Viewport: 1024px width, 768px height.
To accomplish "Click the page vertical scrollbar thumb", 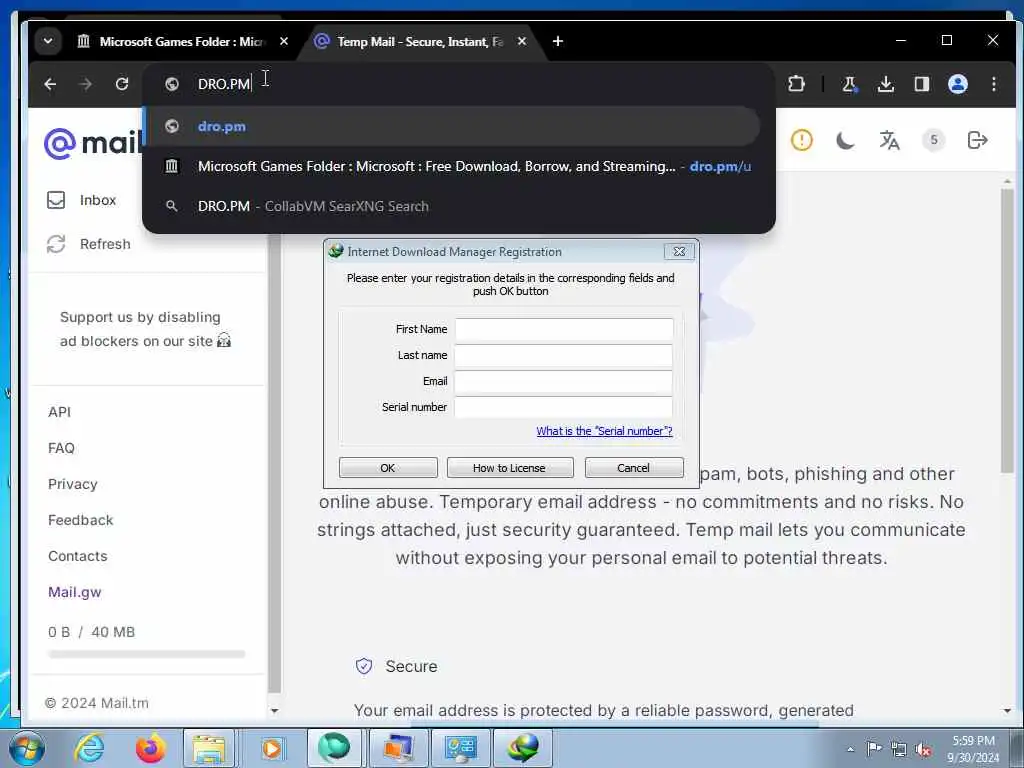I will [x=1007, y=330].
